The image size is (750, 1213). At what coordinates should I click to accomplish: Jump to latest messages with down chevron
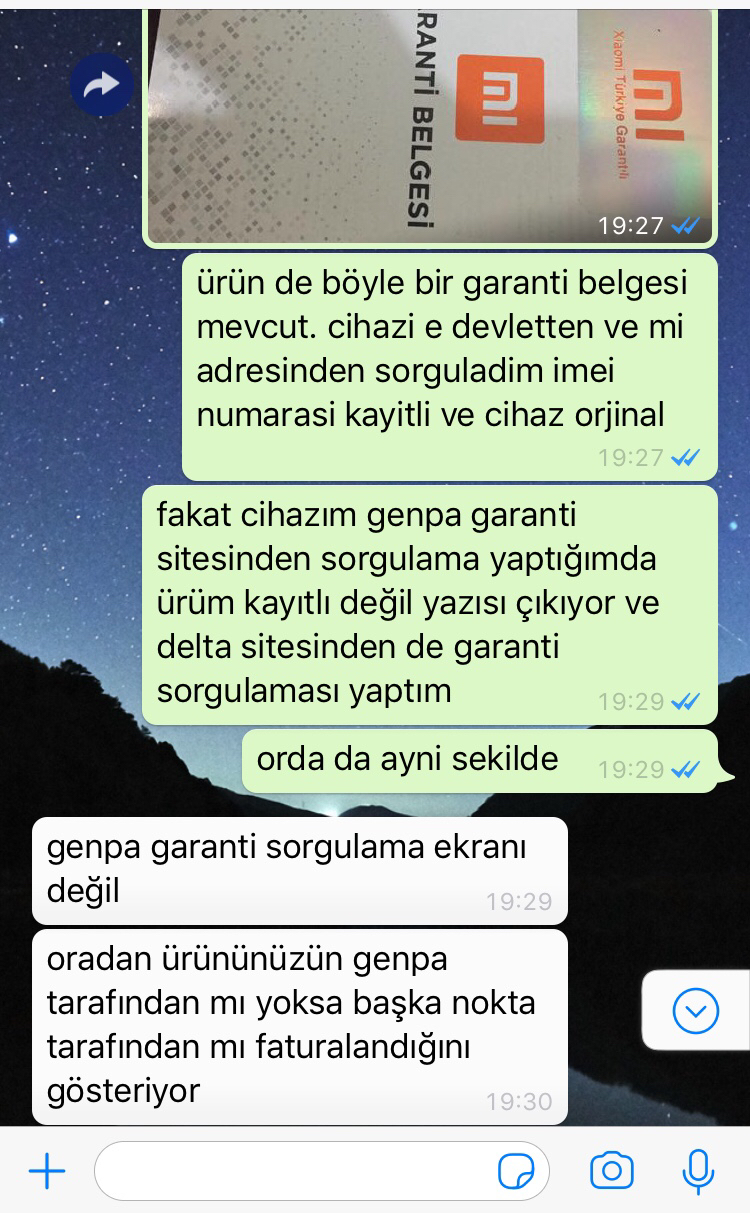tap(696, 1011)
